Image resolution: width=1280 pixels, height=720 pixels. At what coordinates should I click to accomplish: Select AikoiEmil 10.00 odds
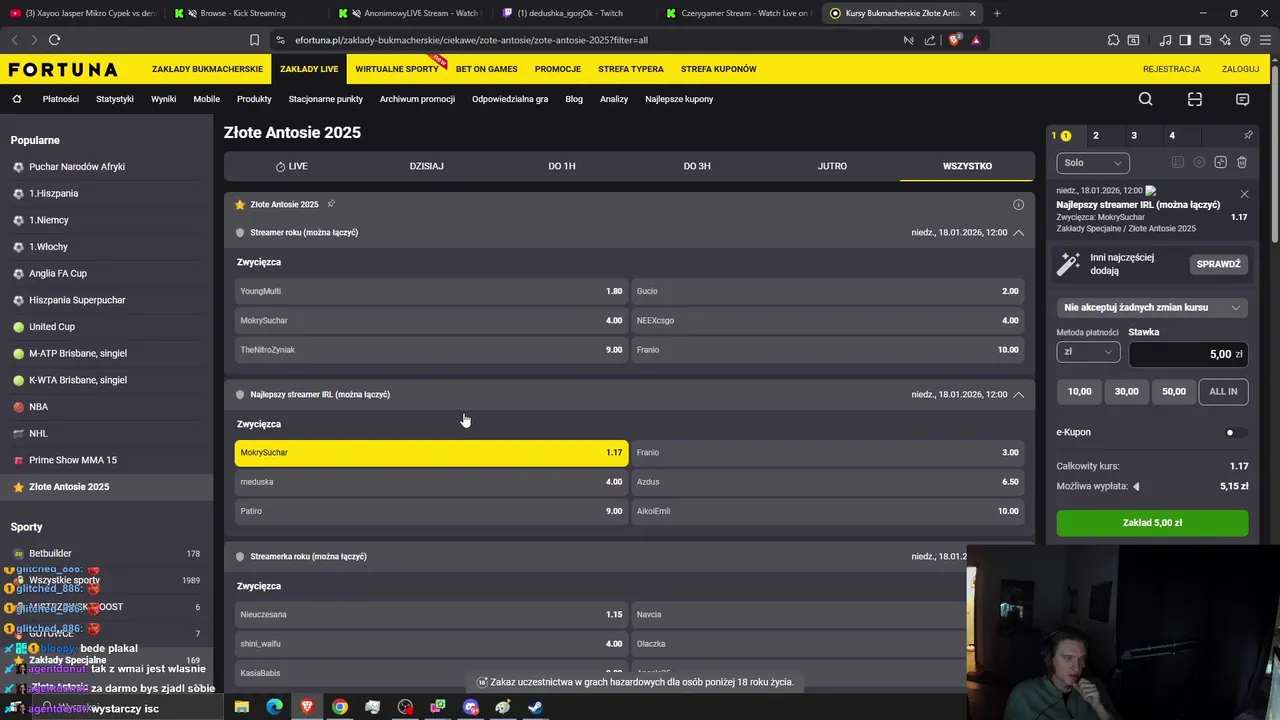pos(828,511)
